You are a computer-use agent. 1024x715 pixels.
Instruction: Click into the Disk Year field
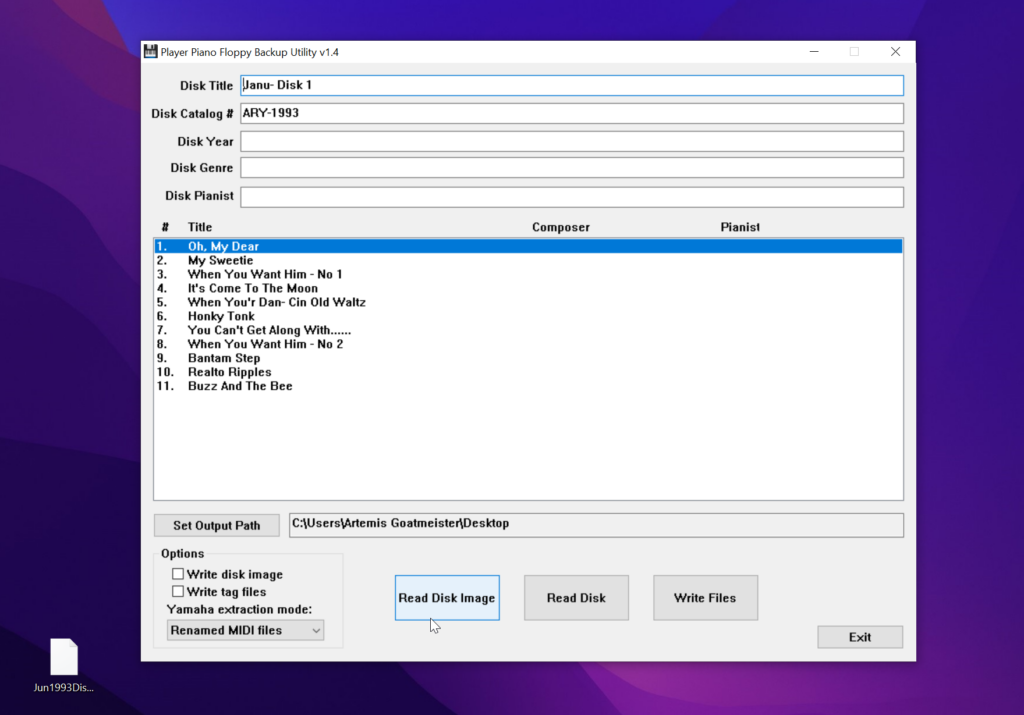pos(570,141)
